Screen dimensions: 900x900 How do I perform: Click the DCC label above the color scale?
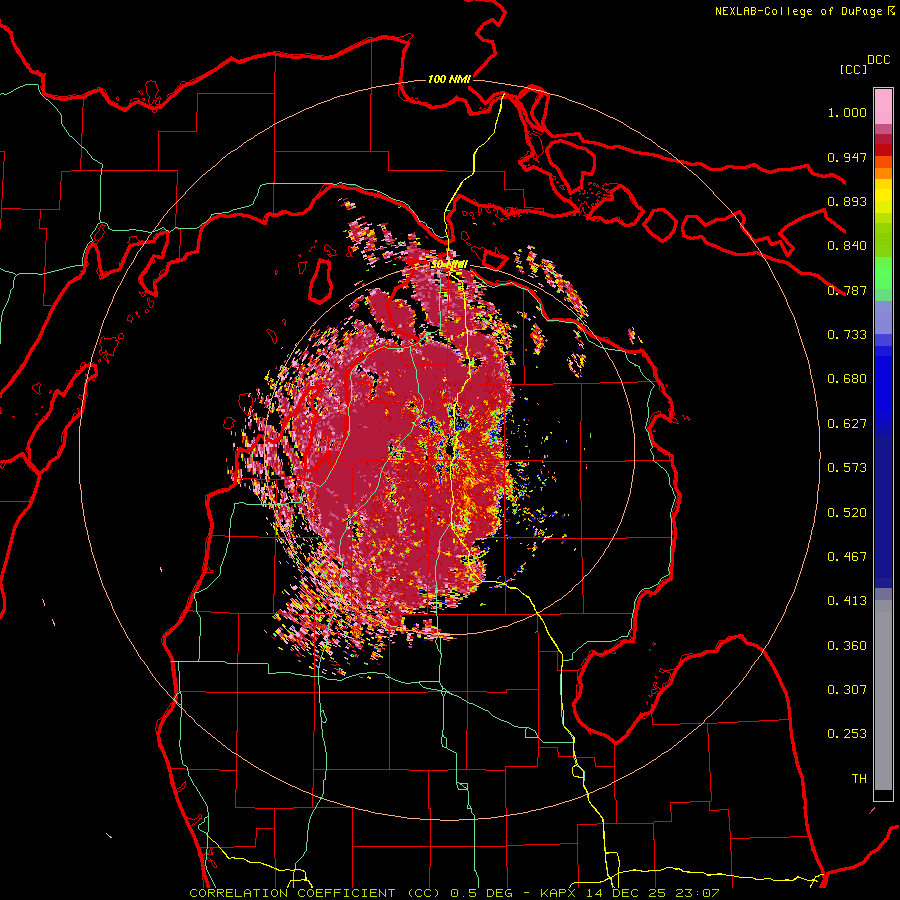click(879, 60)
